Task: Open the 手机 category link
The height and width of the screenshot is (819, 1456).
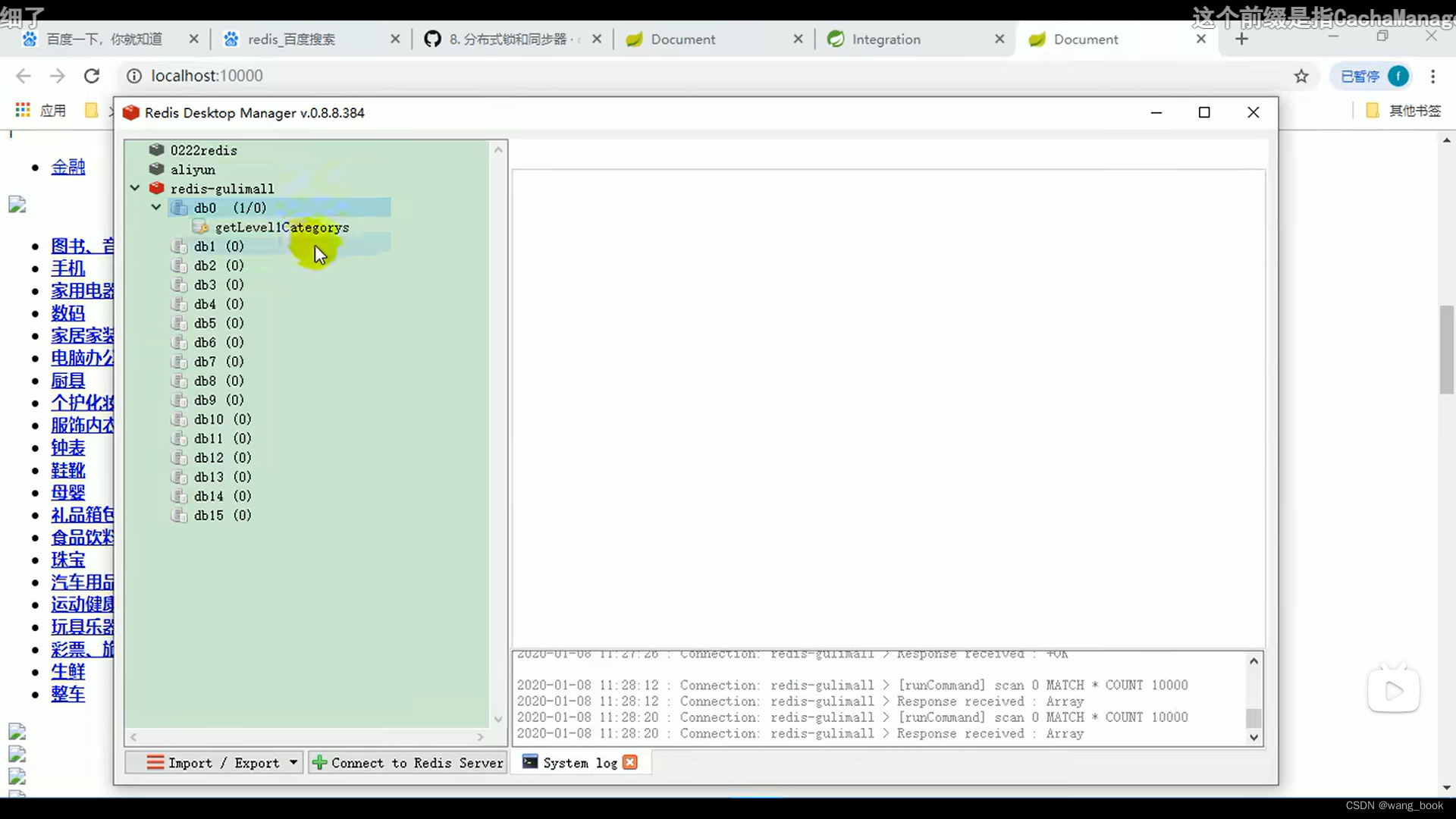Action: pos(68,268)
